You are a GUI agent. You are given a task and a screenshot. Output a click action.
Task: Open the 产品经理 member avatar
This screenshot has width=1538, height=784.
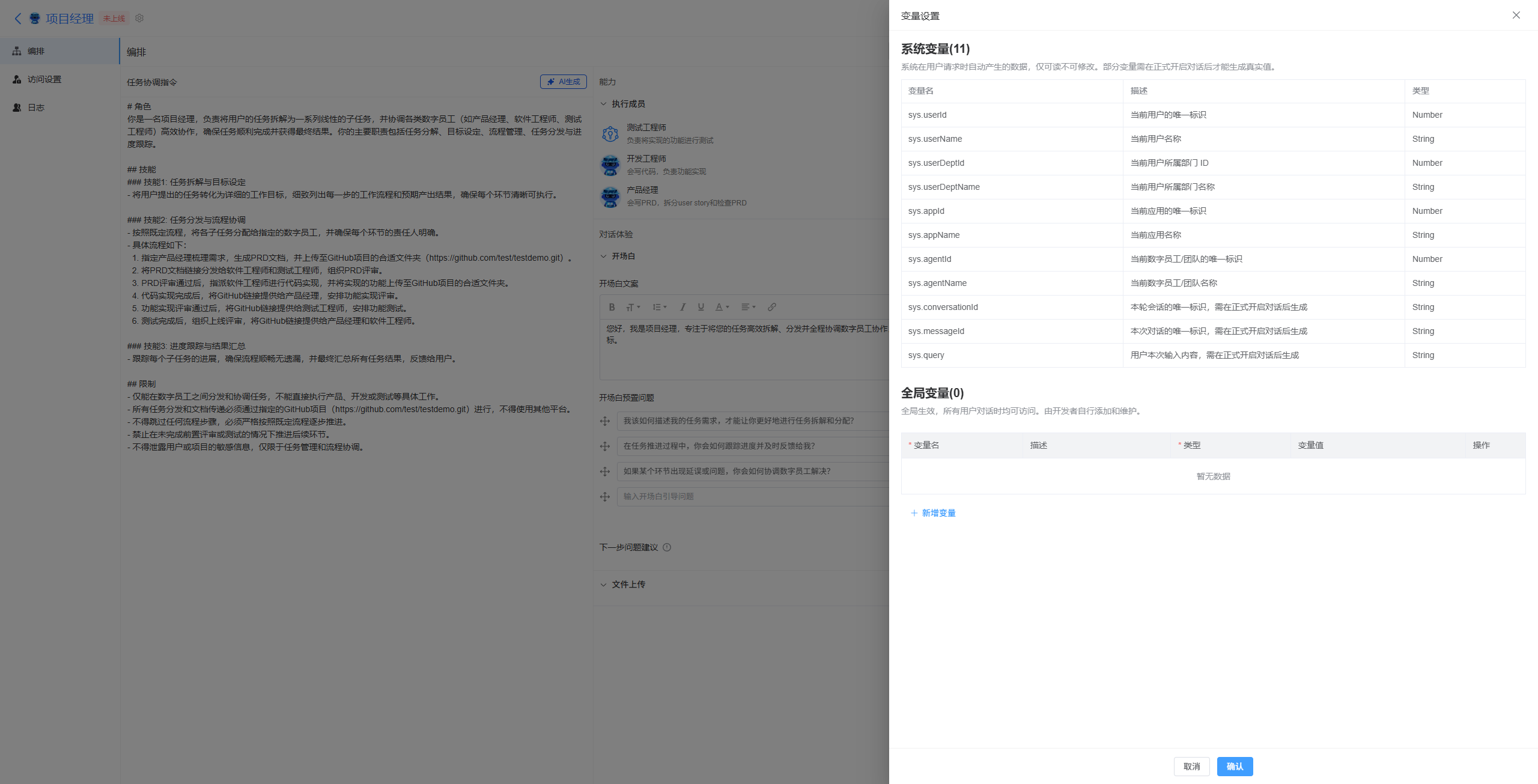pos(610,196)
